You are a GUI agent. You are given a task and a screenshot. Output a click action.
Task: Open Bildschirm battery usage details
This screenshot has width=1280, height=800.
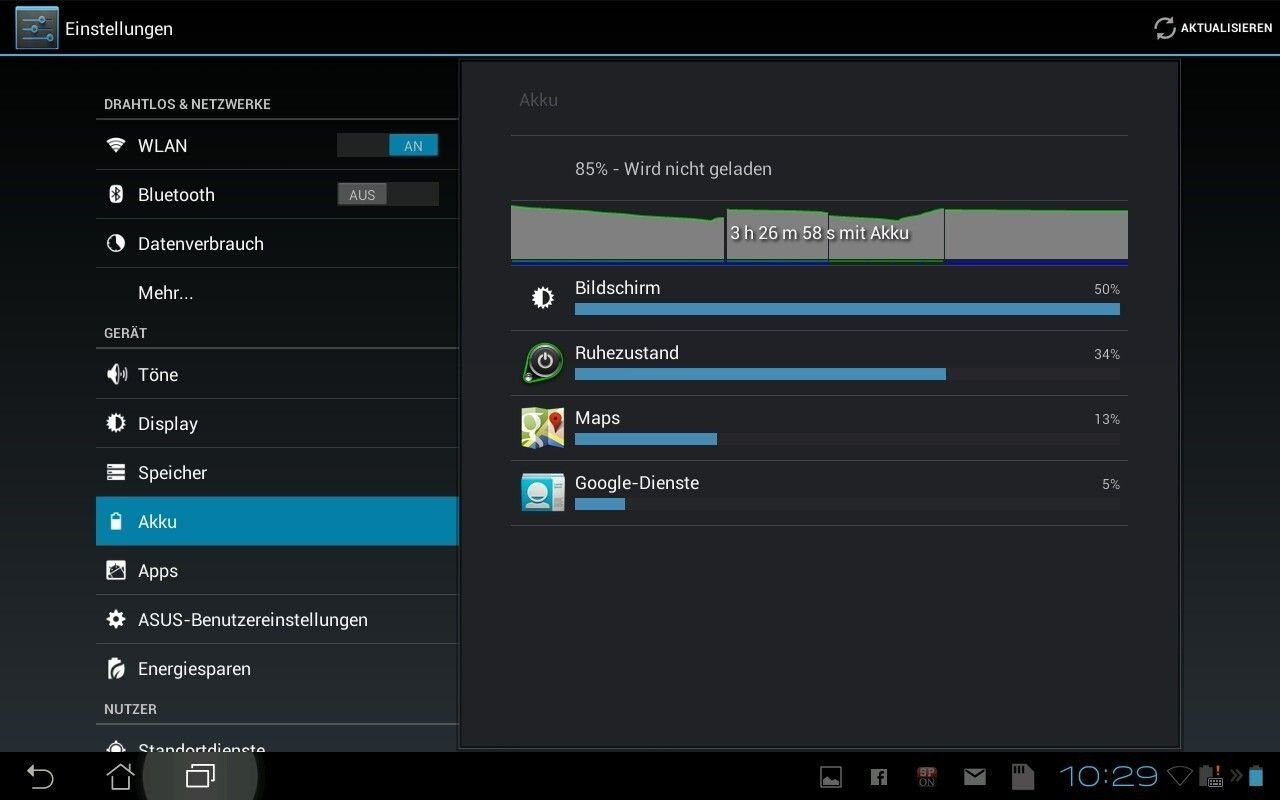point(819,298)
